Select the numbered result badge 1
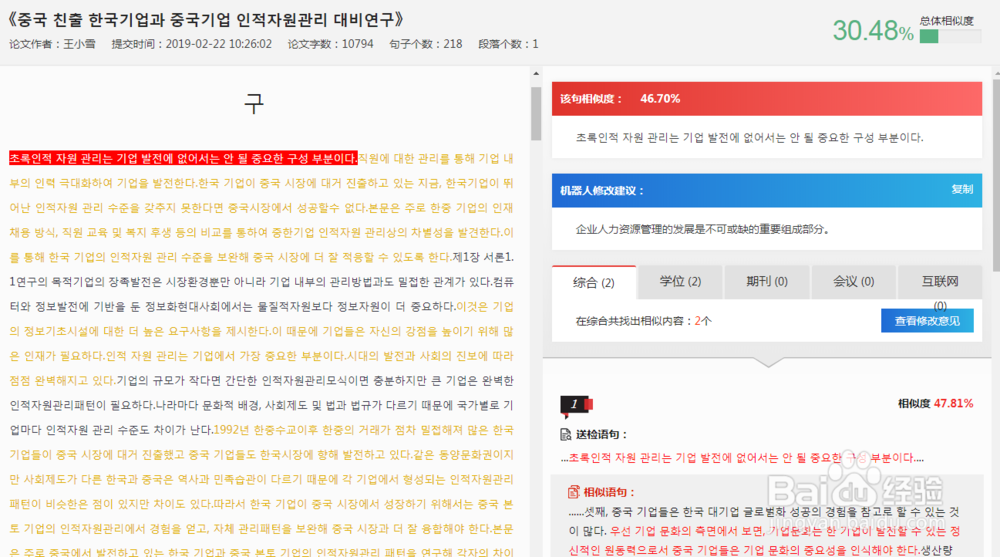This screenshot has height=557, width=1000. pos(576,405)
